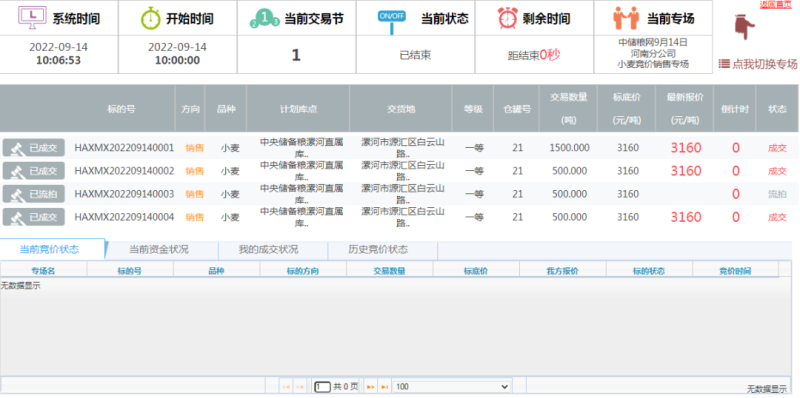The width and height of the screenshot is (800, 398).
Task: Click the system time monitor icon
Action: 33,18
